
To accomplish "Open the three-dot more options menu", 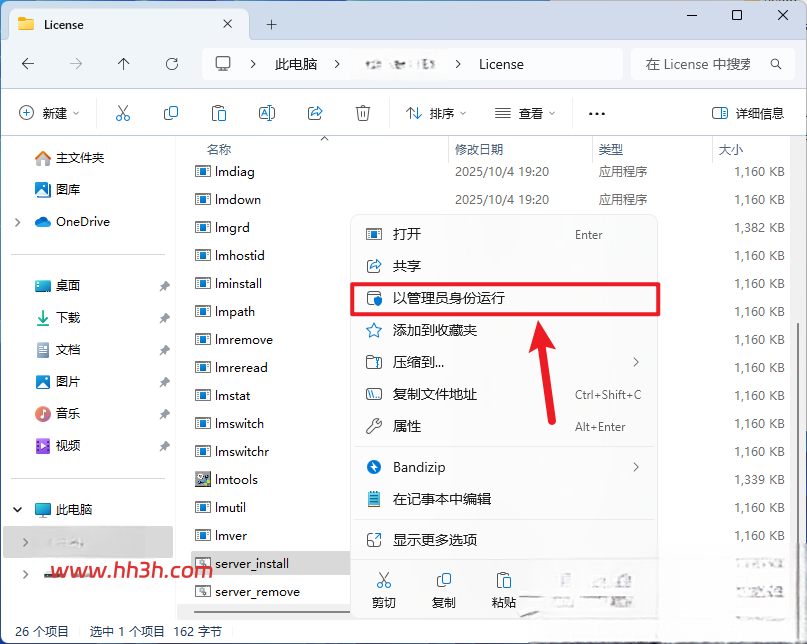I will point(597,113).
